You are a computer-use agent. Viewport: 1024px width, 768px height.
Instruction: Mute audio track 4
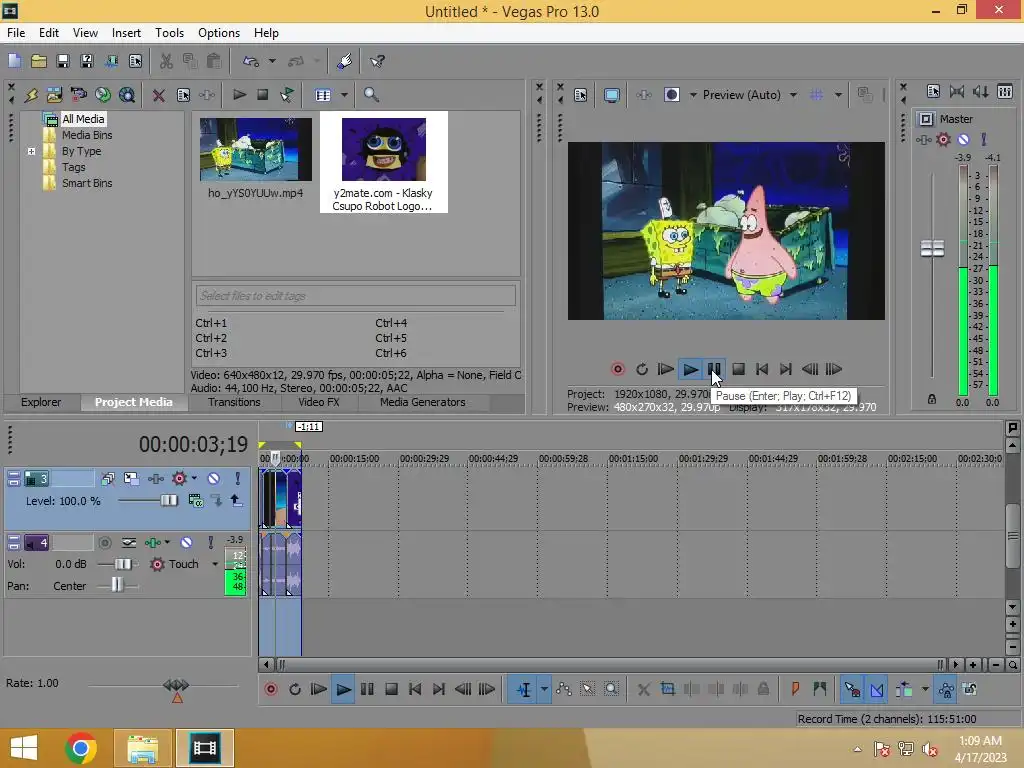pos(186,542)
